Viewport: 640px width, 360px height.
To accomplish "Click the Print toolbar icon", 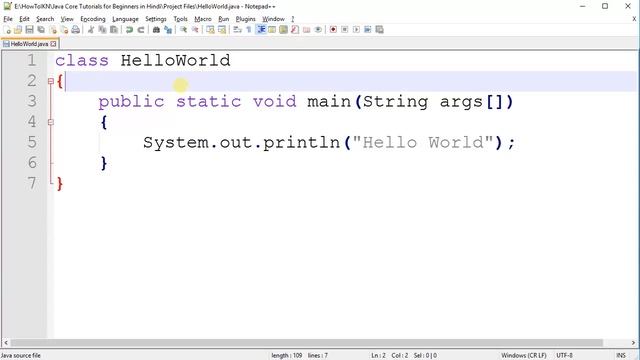I will 76,30.
